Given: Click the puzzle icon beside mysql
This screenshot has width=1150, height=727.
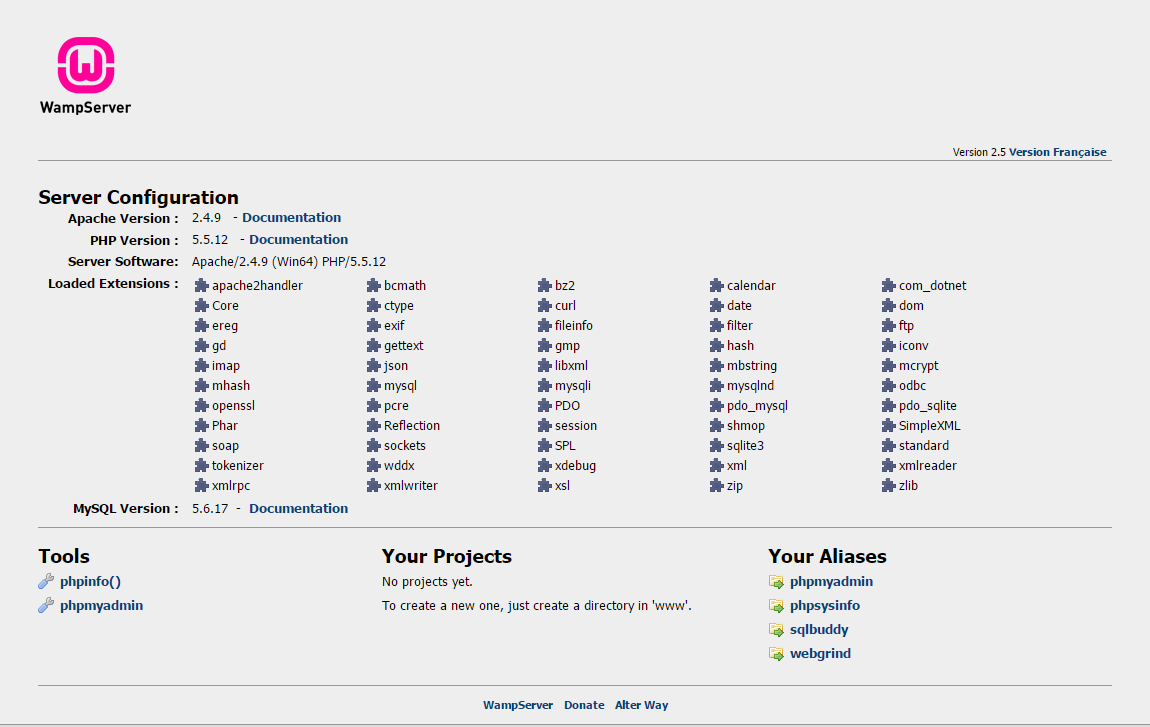Looking at the screenshot, I should 373,385.
